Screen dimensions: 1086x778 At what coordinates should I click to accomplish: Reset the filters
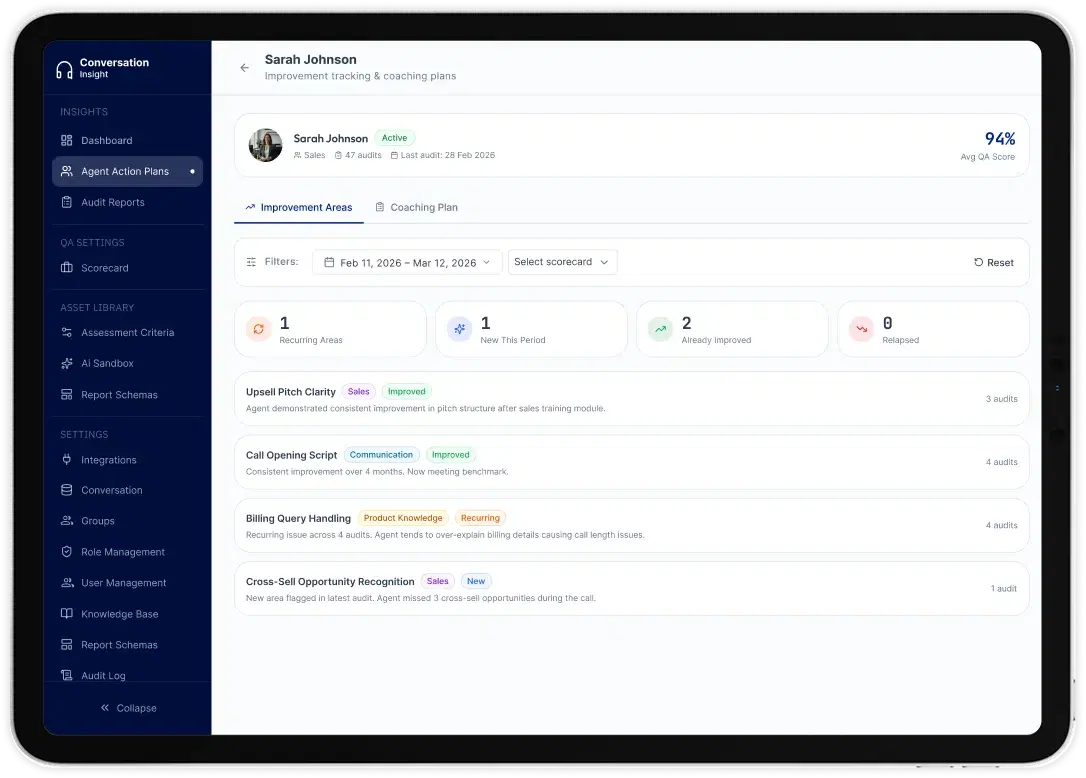coord(993,263)
